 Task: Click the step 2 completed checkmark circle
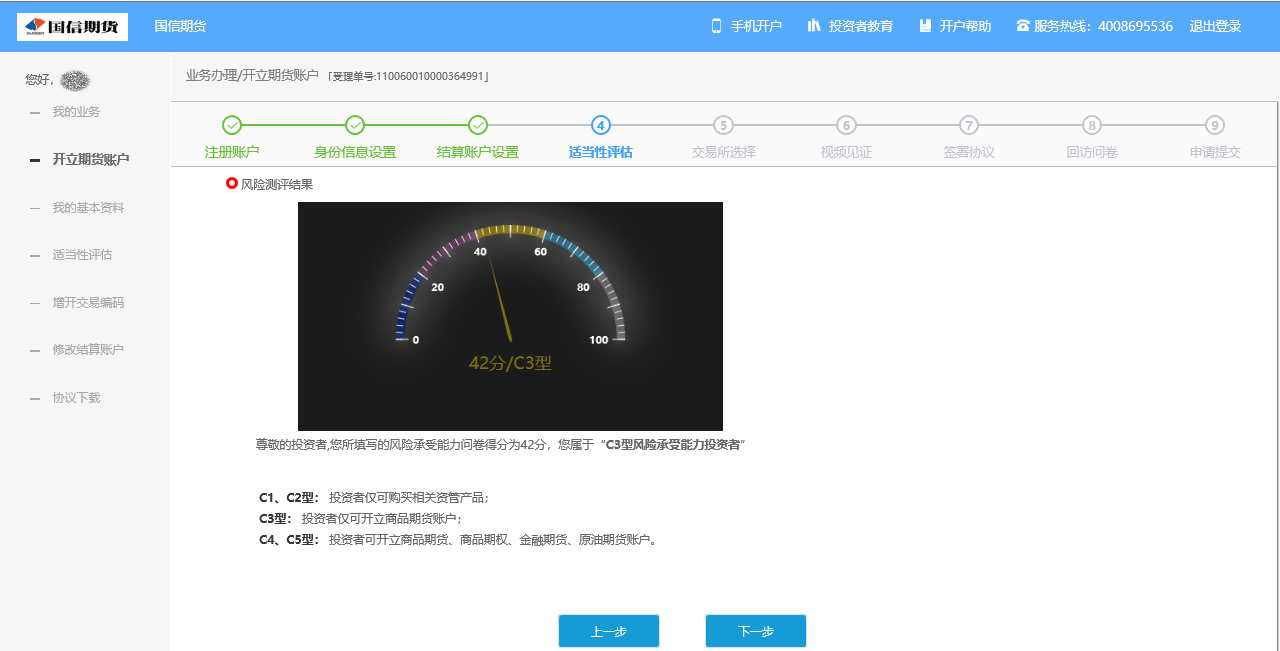[x=355, y=125]
